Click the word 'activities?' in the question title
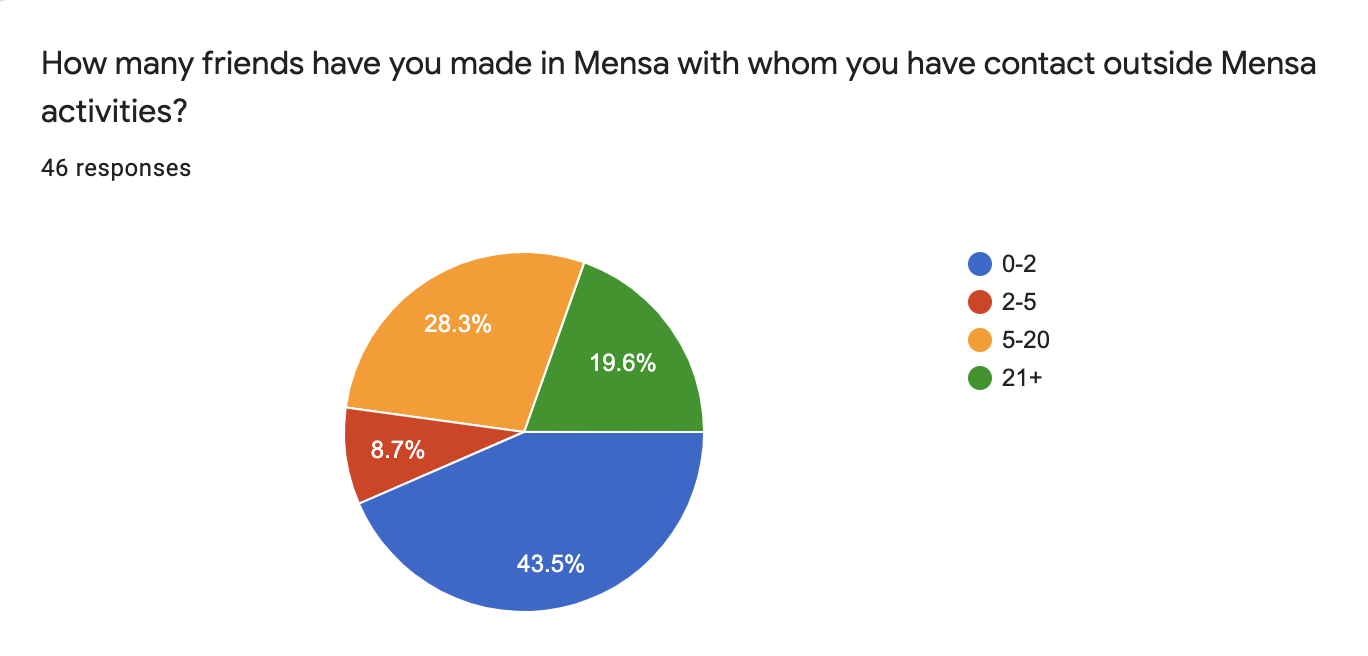 click(x=114, y=112)
